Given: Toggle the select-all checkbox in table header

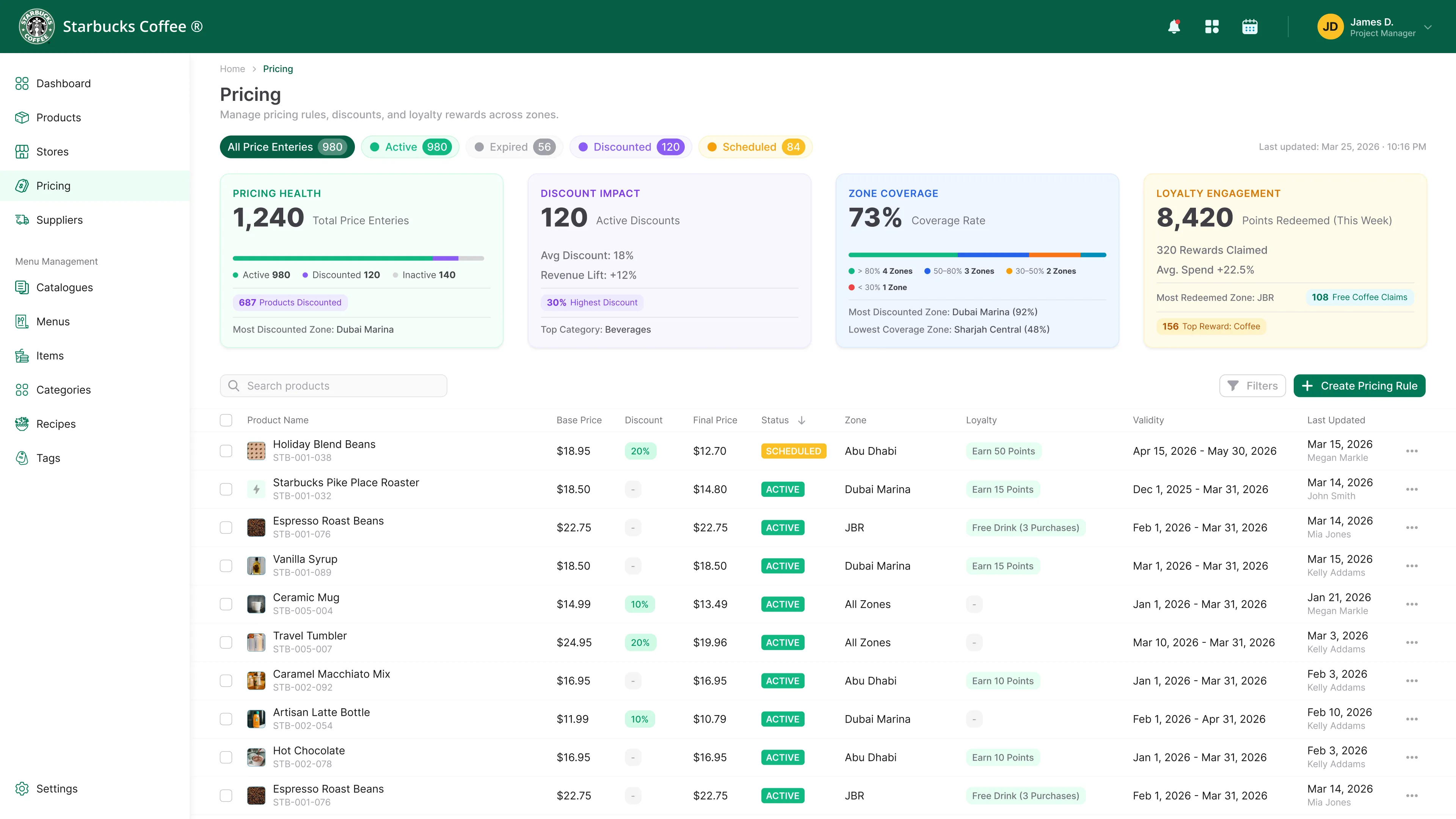Looking at the screenshot, I should [226, 420].
